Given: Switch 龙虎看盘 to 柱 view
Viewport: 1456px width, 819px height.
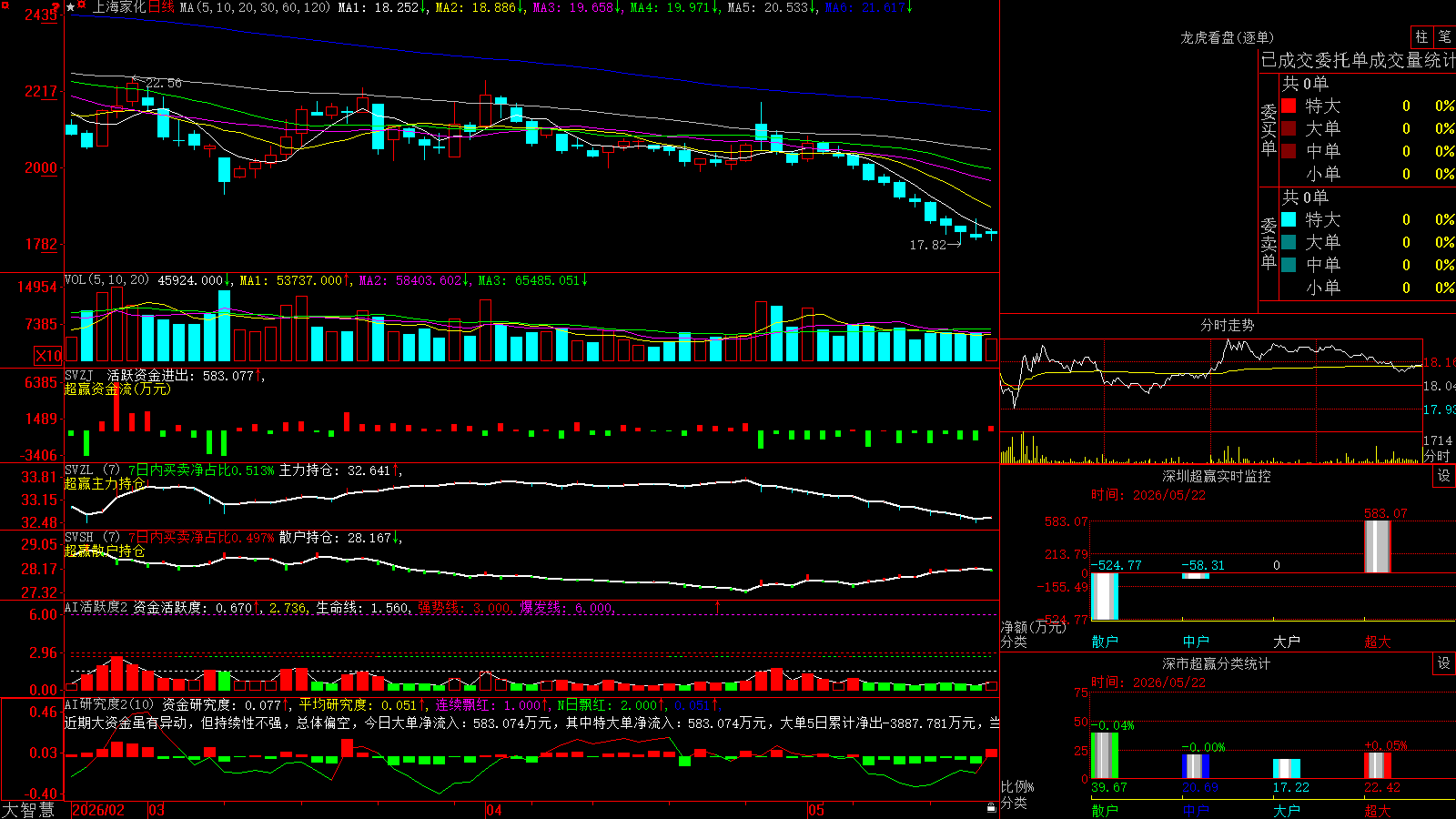Looking at the screenshot, I should [1421, 37].
